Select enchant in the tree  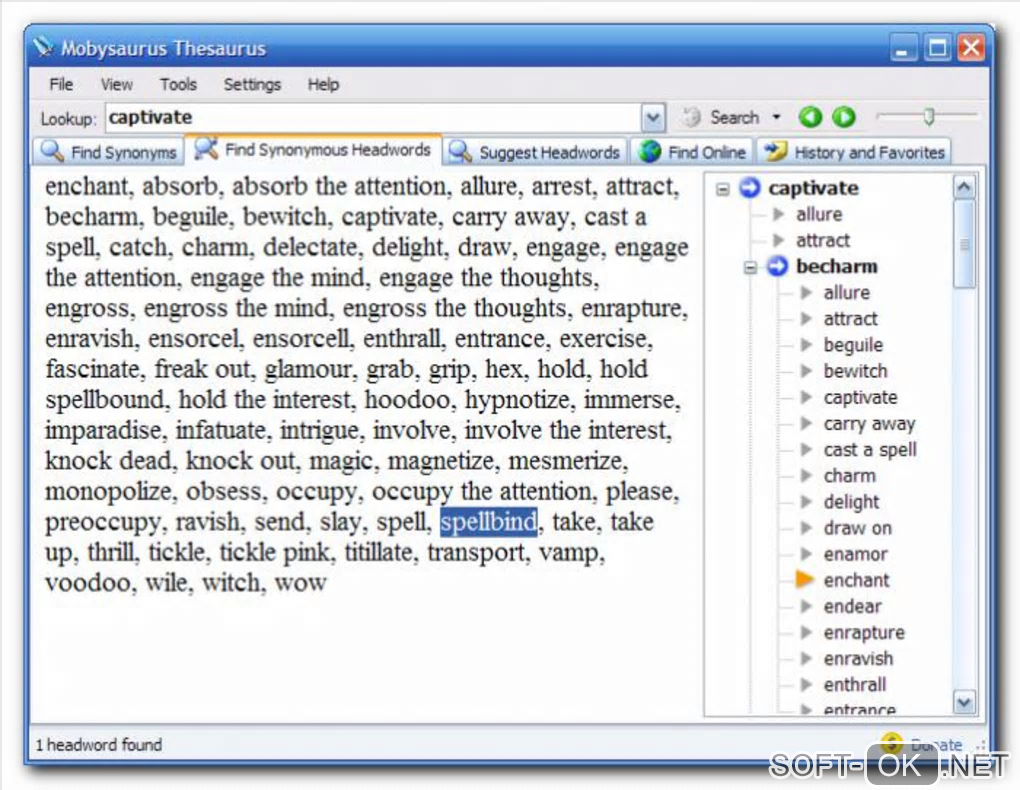pyautogui.click(x=856, y=580)
